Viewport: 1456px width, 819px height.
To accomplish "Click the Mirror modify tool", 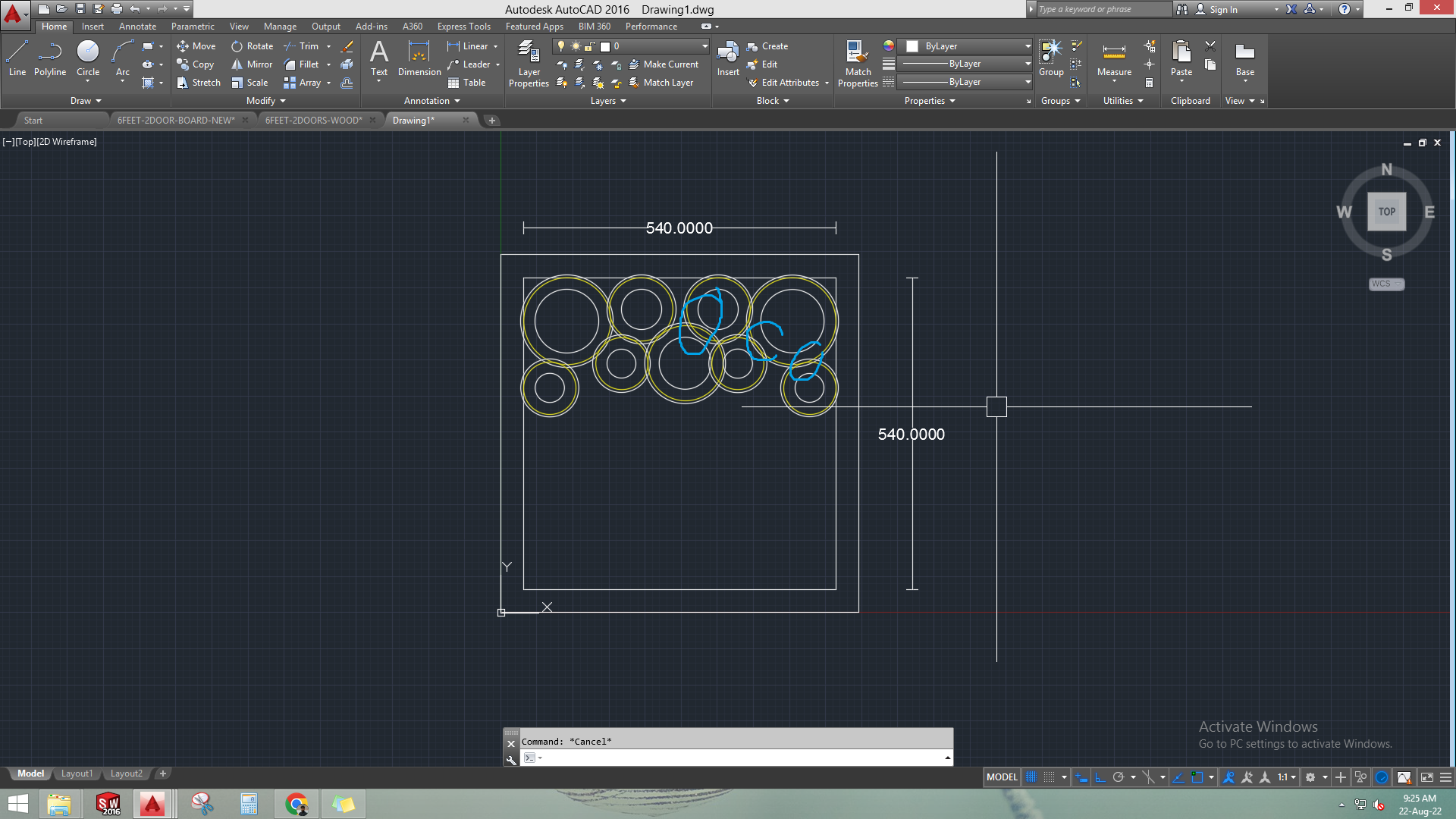I will [x=253, y=64].
